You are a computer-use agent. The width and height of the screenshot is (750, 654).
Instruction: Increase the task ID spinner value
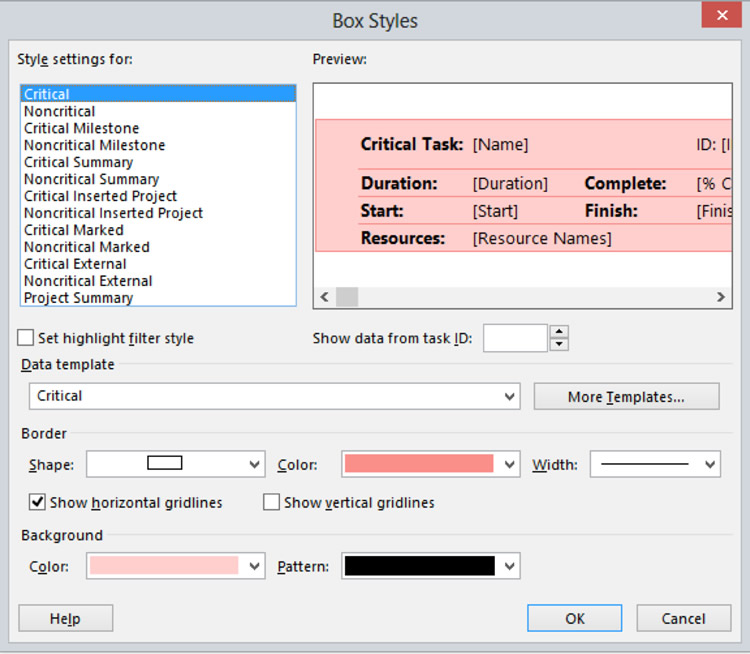click(x=559, y=332)
